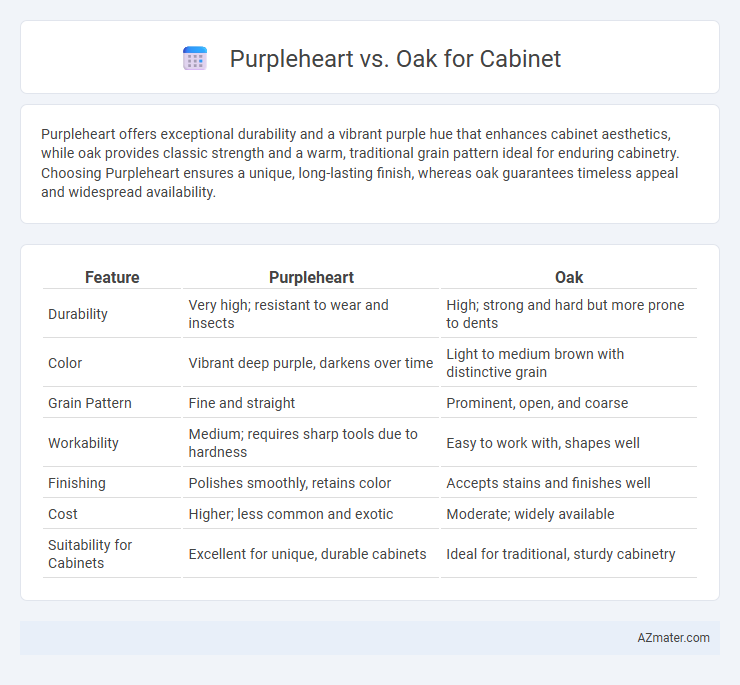This screenshot has height=685, width=740.
Task: Click the calendar grid icon beside the title
Action: point(195,59)
